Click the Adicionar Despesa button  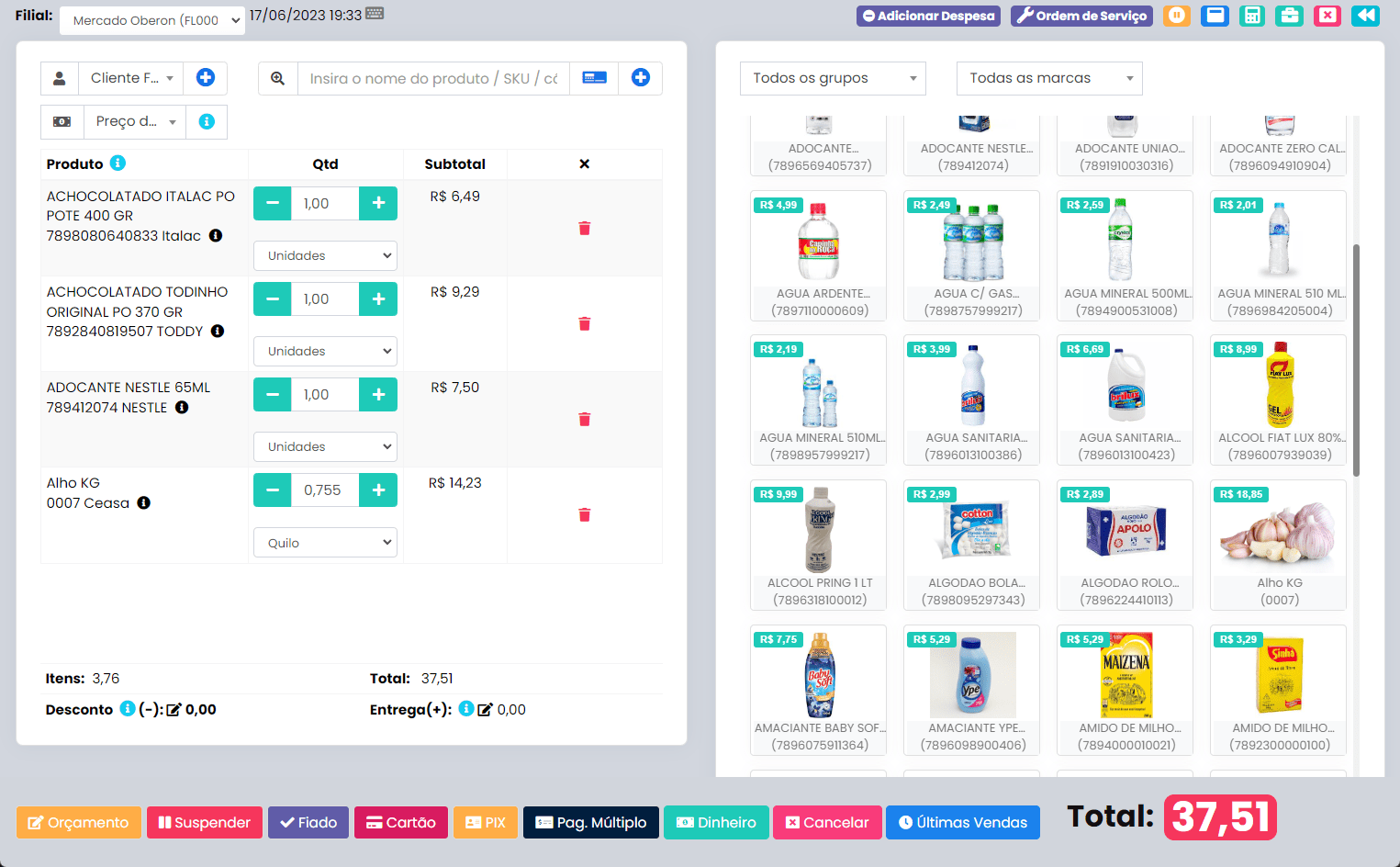tap(929, 16)
